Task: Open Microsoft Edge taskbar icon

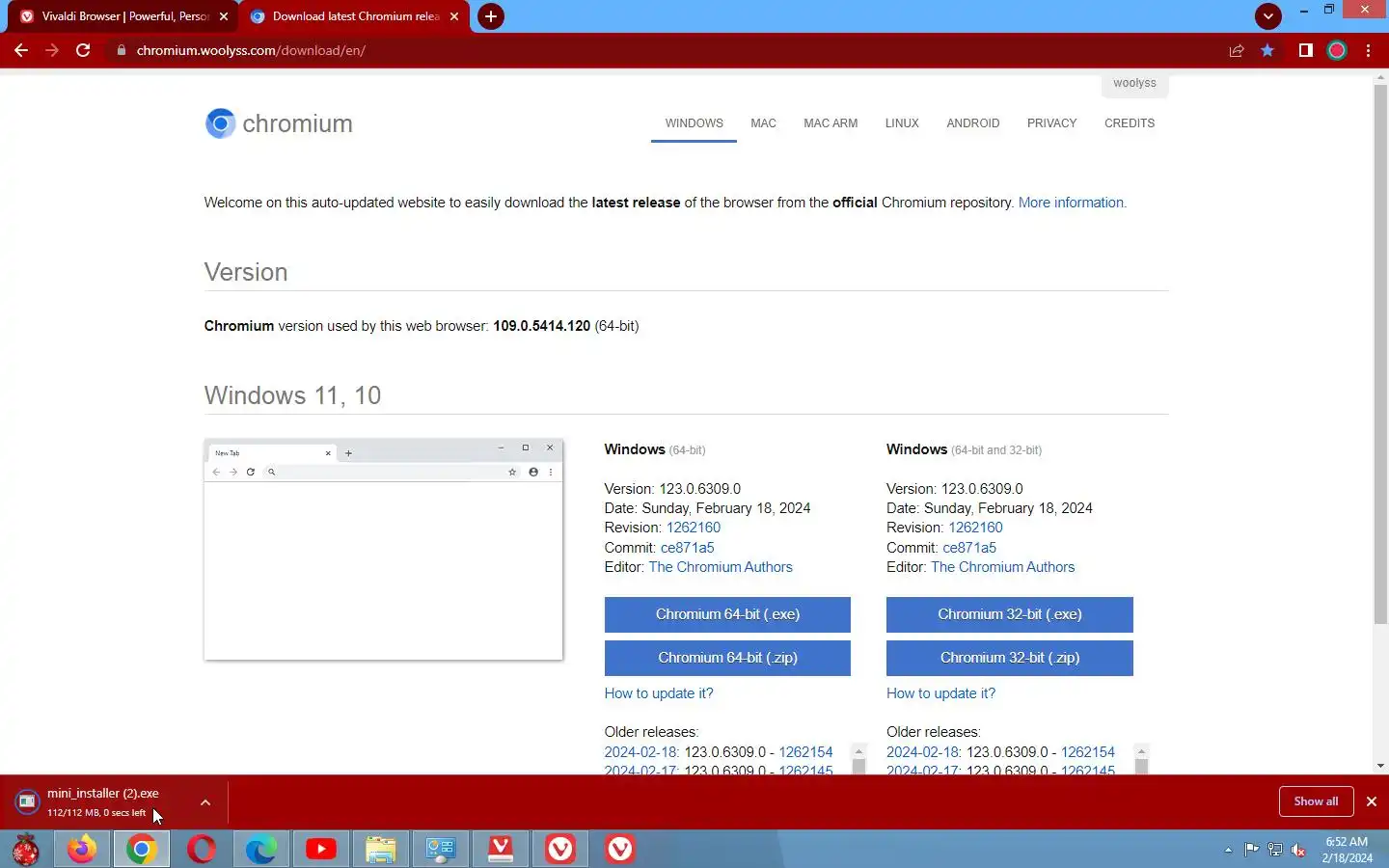Action: point(261,849)
